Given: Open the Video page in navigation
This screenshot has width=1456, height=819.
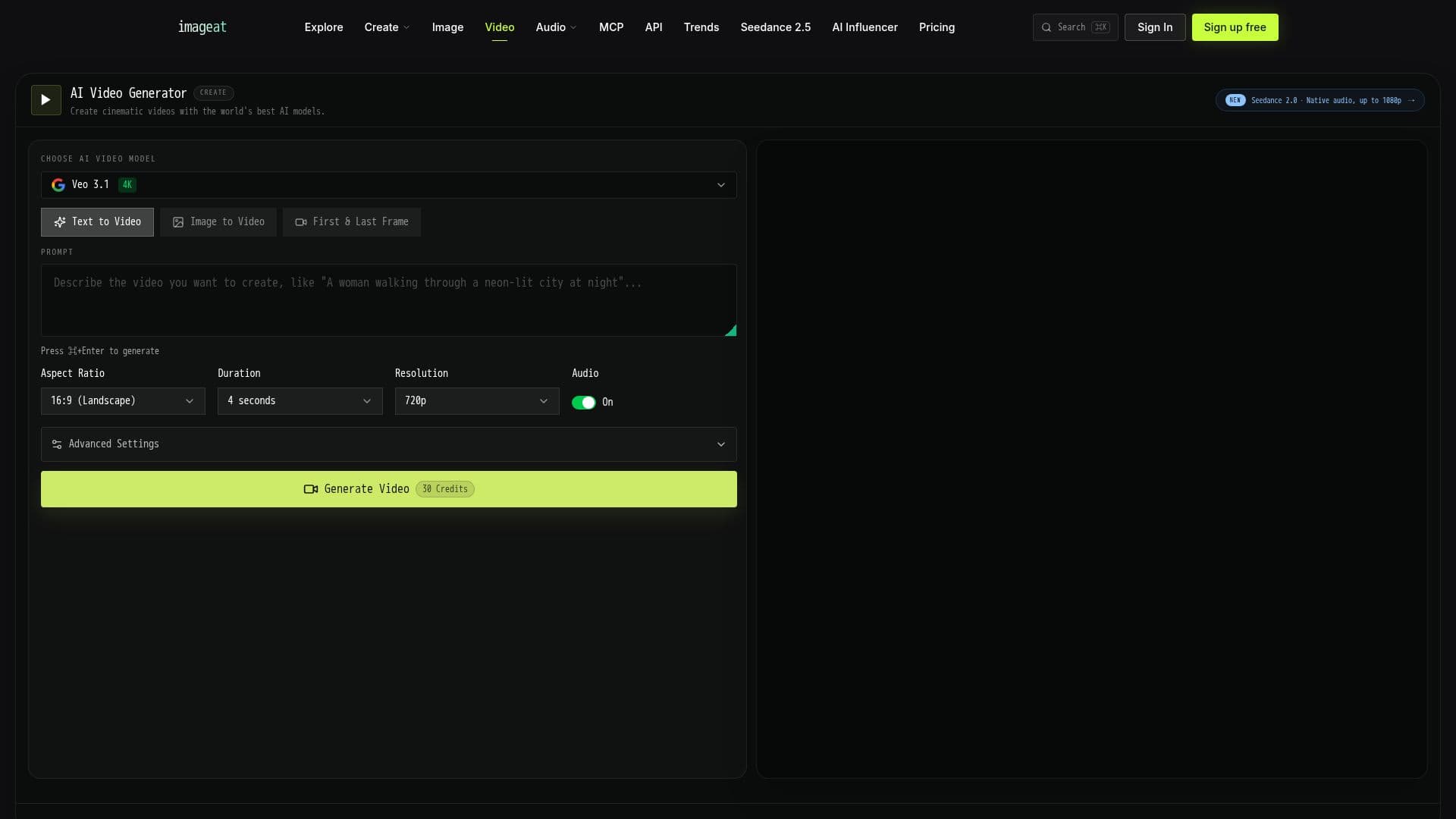Looking at the screenshot, I should (x=500, y=27).
